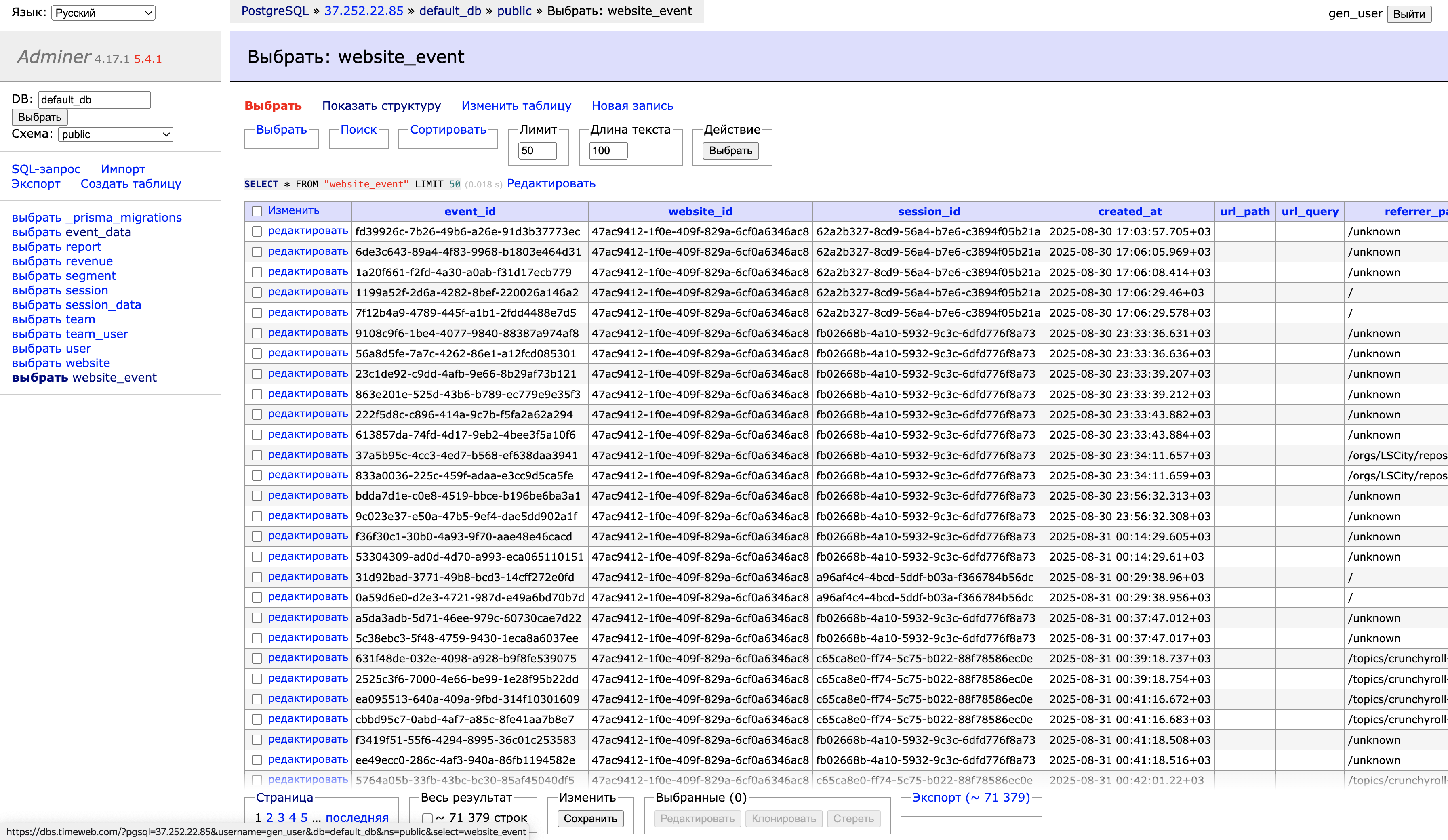This screenshot has height=840, width=1448.
Task: Check the first row's checkbox
Action: [257, 231]
